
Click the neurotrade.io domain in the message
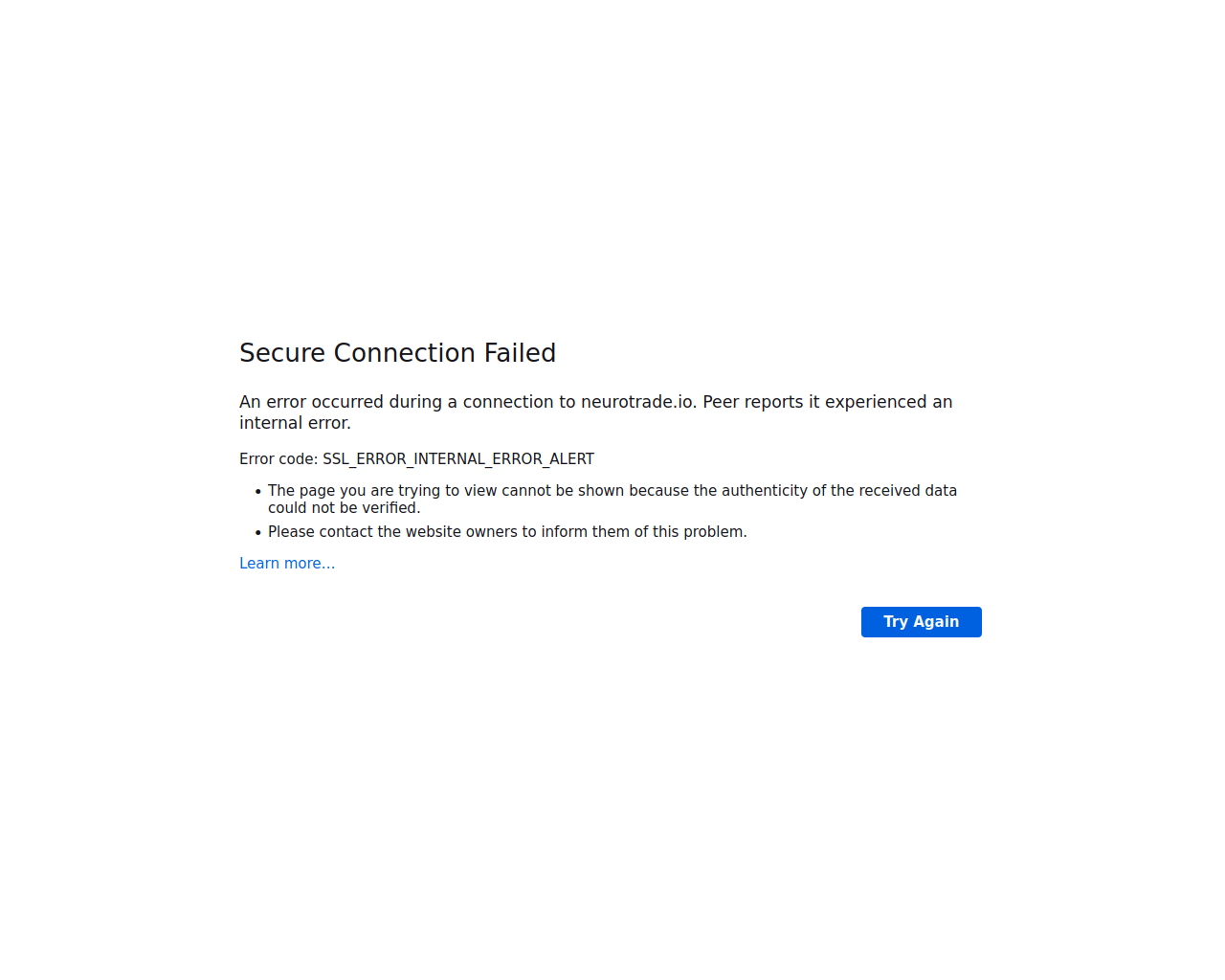[x=637, y=402]
